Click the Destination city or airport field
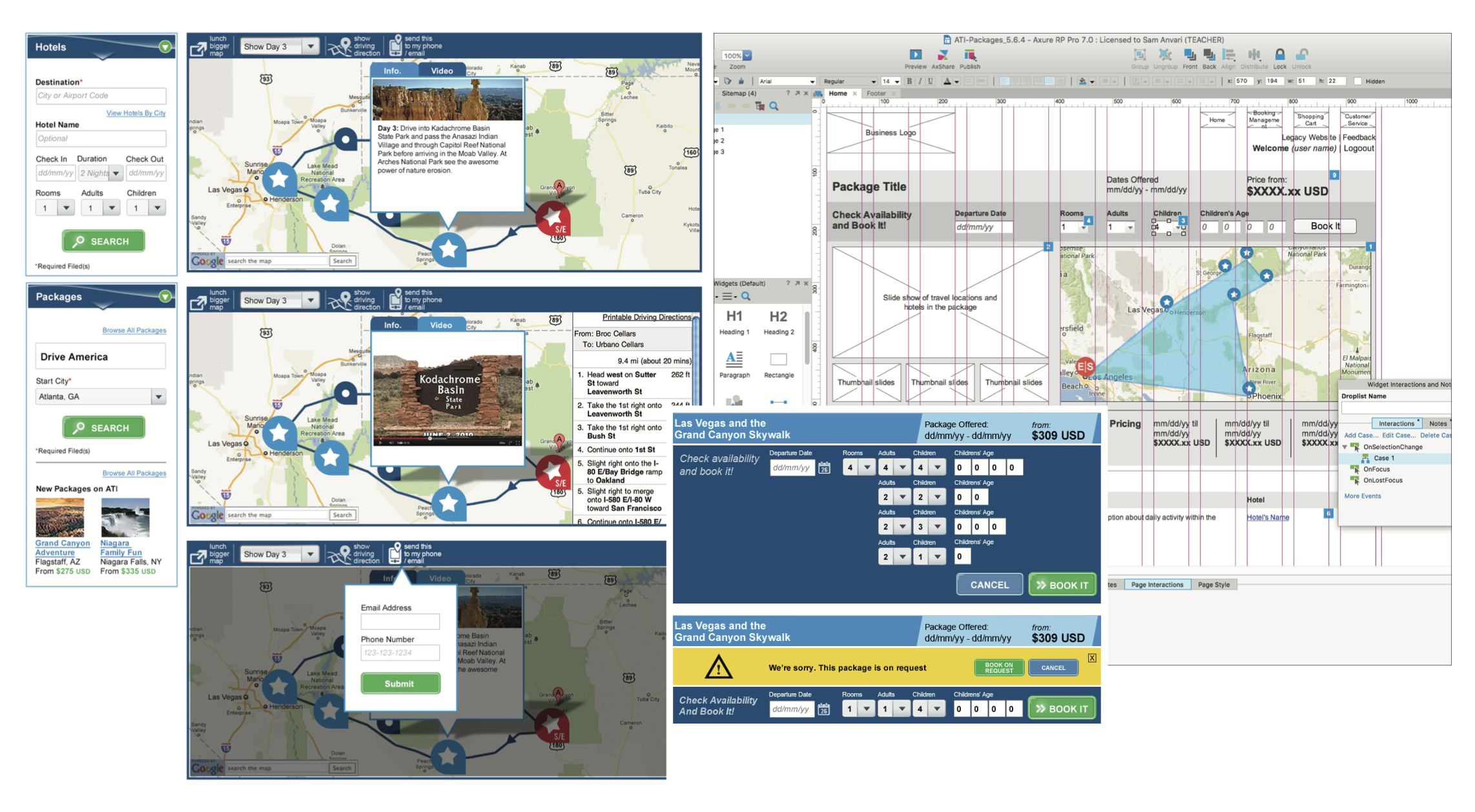The image size is (1475, 812). tap(101, 96)
